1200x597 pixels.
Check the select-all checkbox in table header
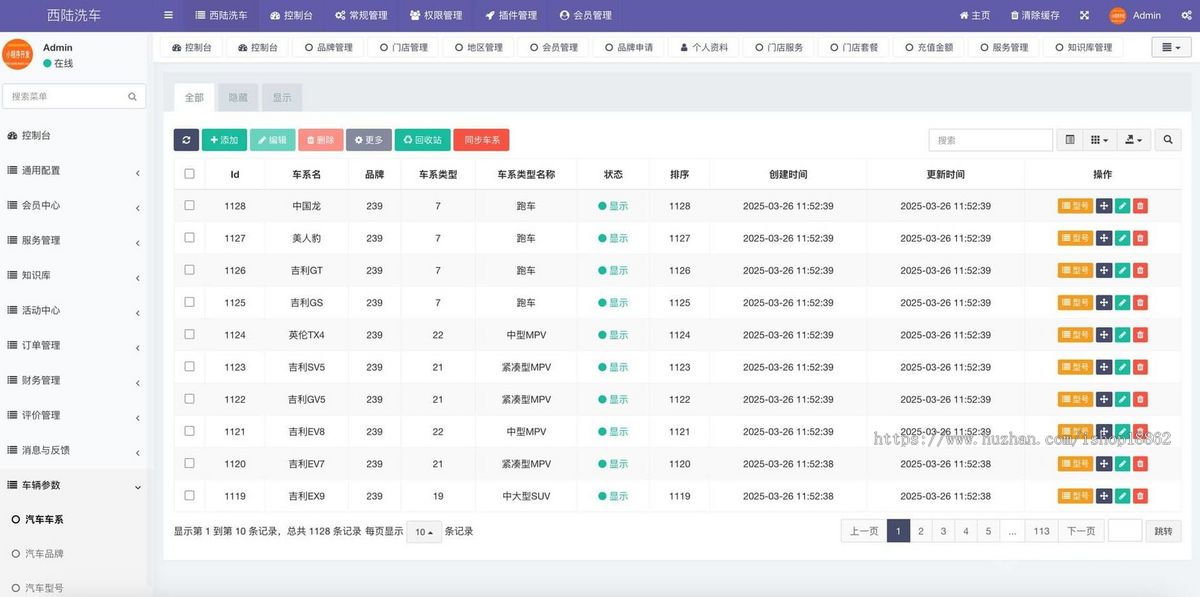tap(190, 174)
